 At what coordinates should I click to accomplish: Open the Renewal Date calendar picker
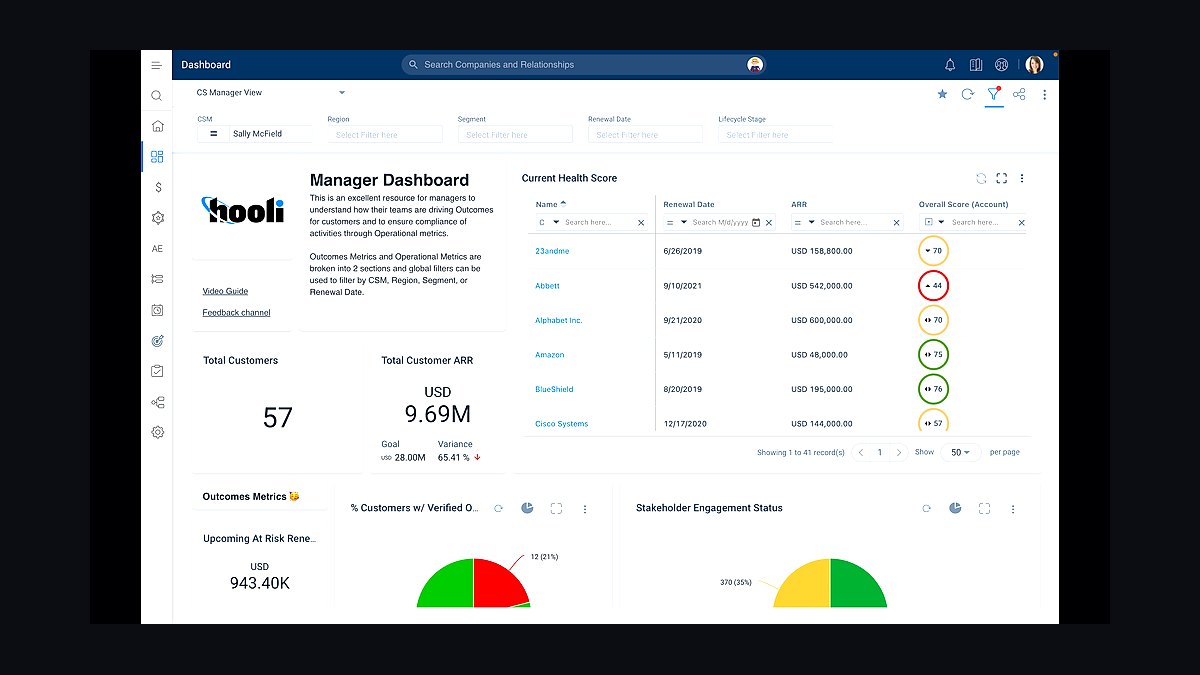(756, 222)
